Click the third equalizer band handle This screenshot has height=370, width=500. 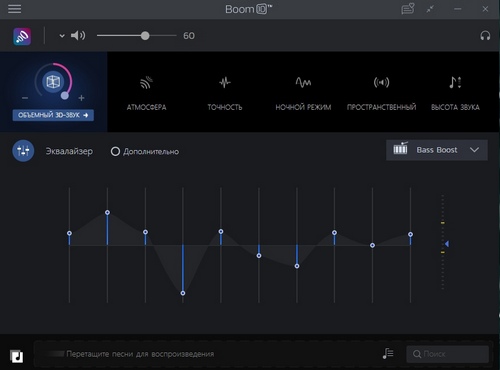(x=145, y=232)
